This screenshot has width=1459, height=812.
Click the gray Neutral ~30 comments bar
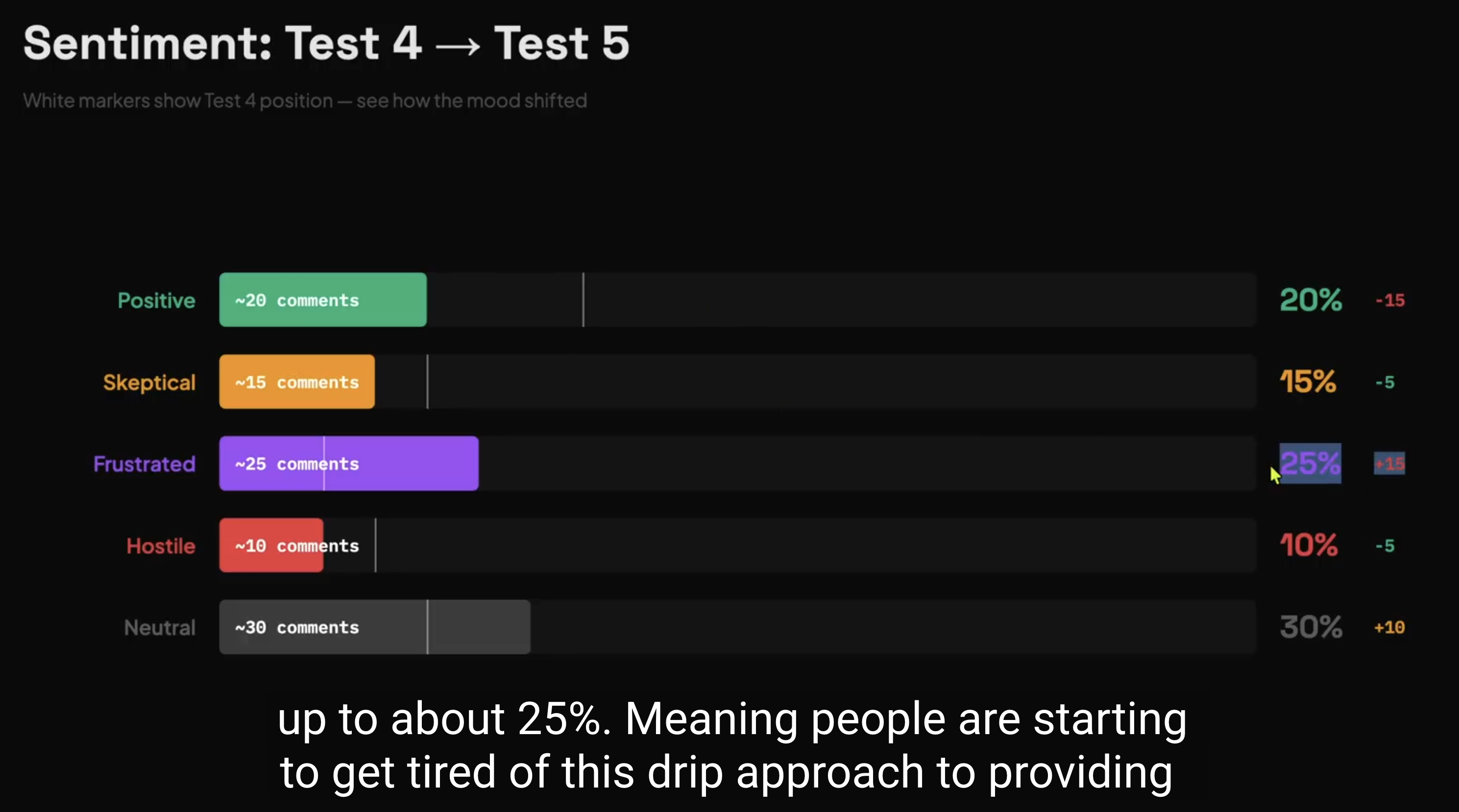coord(374,627)
